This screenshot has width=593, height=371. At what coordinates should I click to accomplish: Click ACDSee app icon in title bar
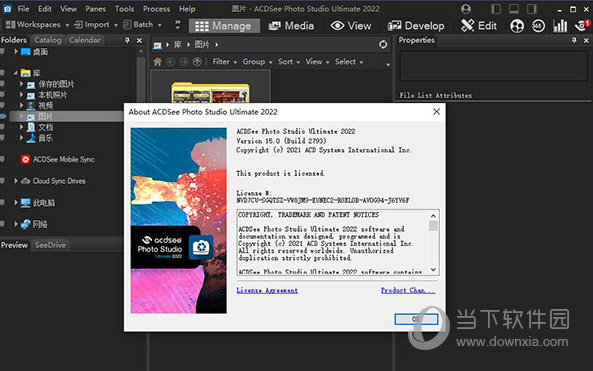tap(7, 8)
